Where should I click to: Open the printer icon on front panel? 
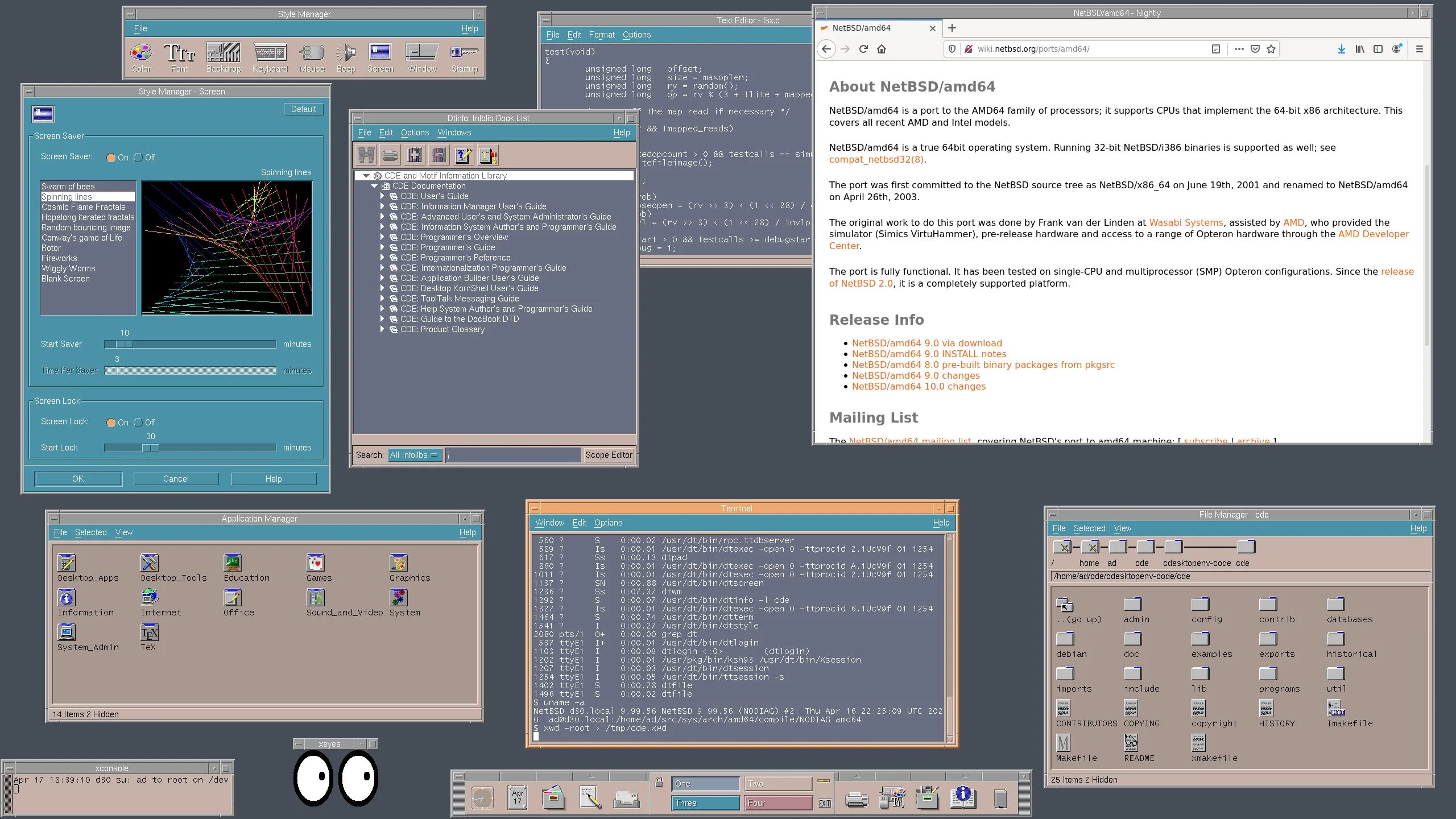click(x=857, y=799)
